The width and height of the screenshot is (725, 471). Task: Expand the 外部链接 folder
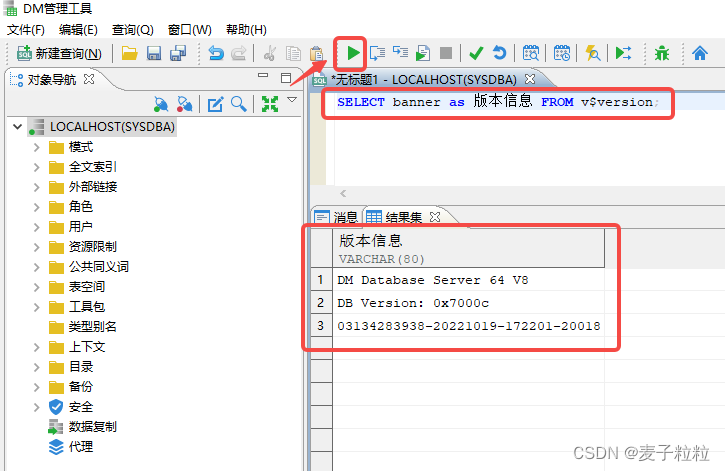37,187
